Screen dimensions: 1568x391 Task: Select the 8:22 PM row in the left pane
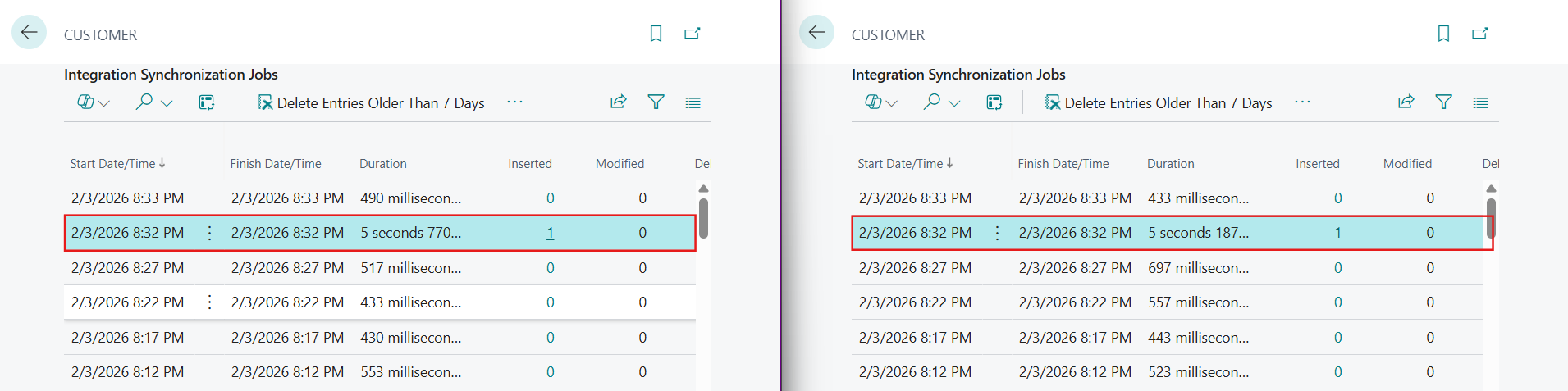pos(127,302)
